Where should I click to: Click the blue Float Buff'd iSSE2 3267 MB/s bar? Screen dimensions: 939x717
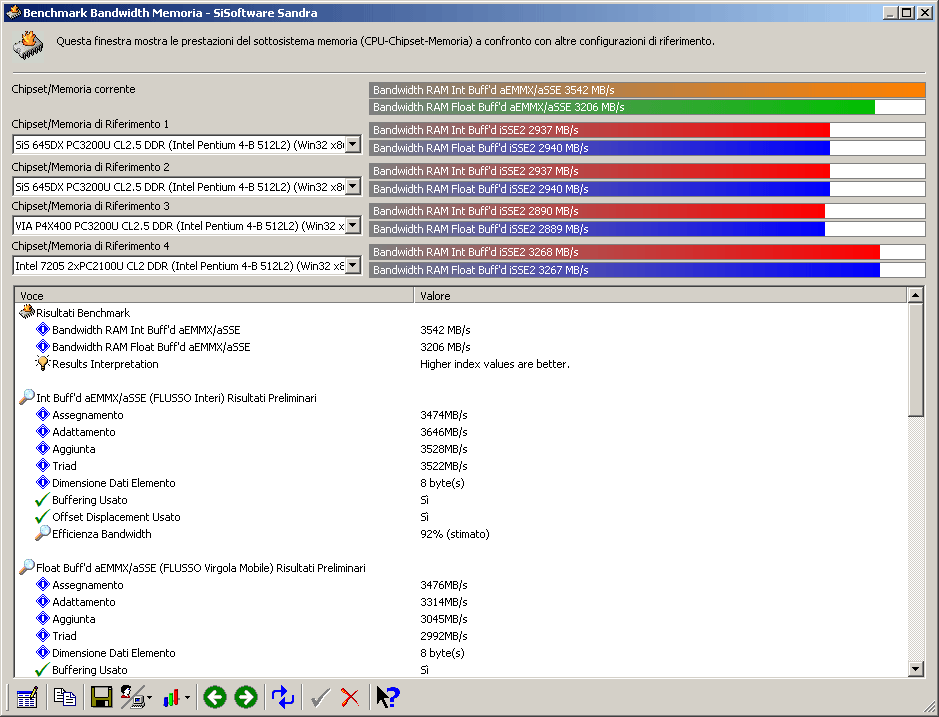coord(647,270)
